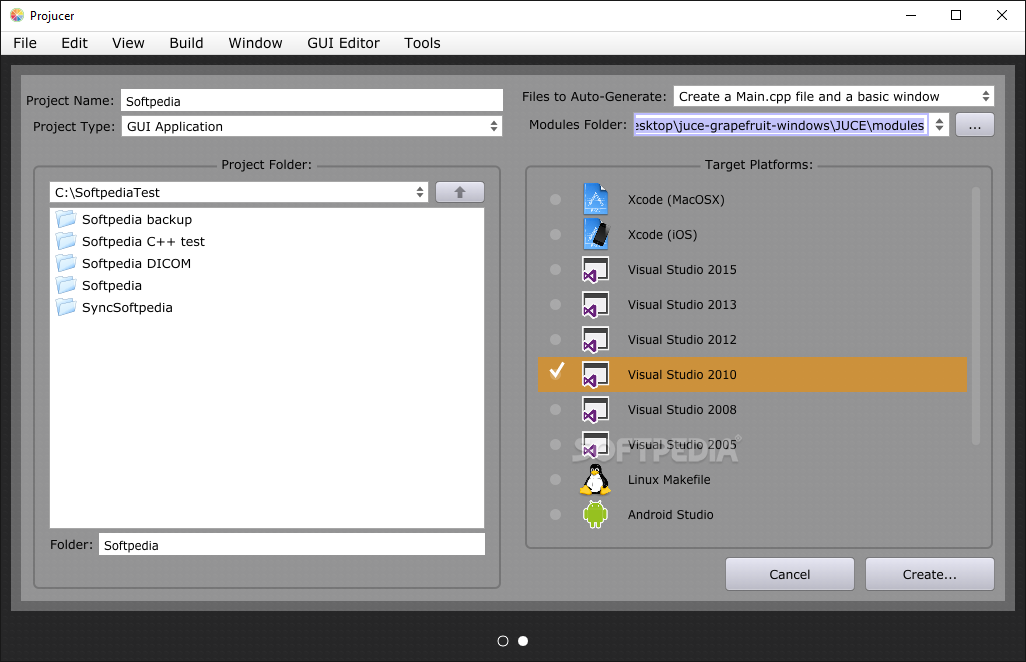Click the Visual Studio 2015 icon

pos(595,270)
